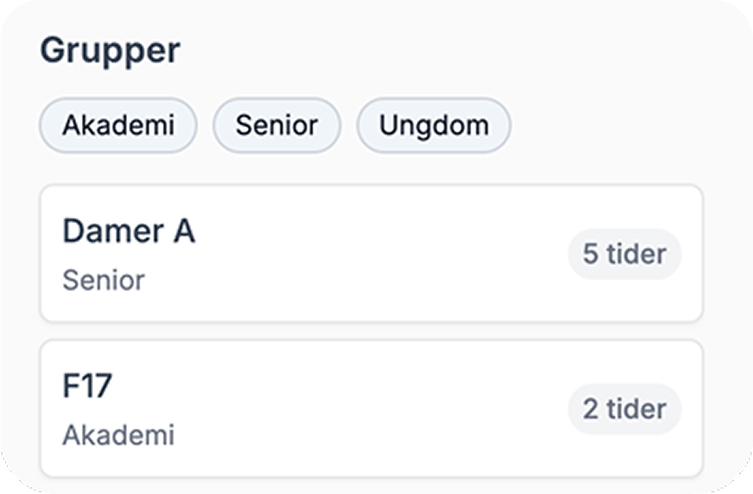
Task: Select the first group list item
Action: pyautogui.click(x=371, y=254)
